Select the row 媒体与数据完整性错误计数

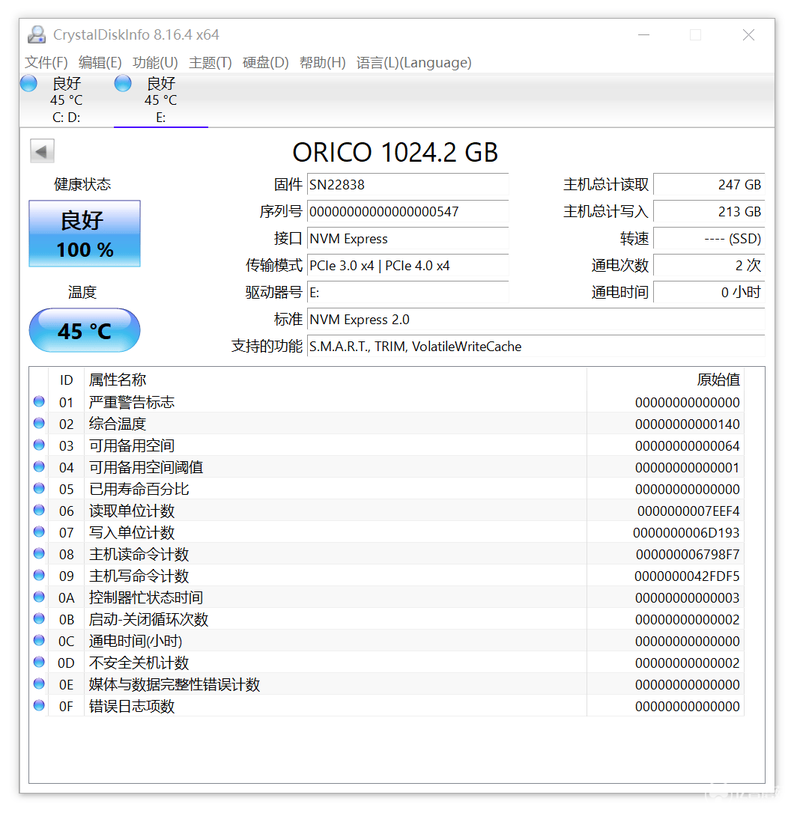point(388,684)
